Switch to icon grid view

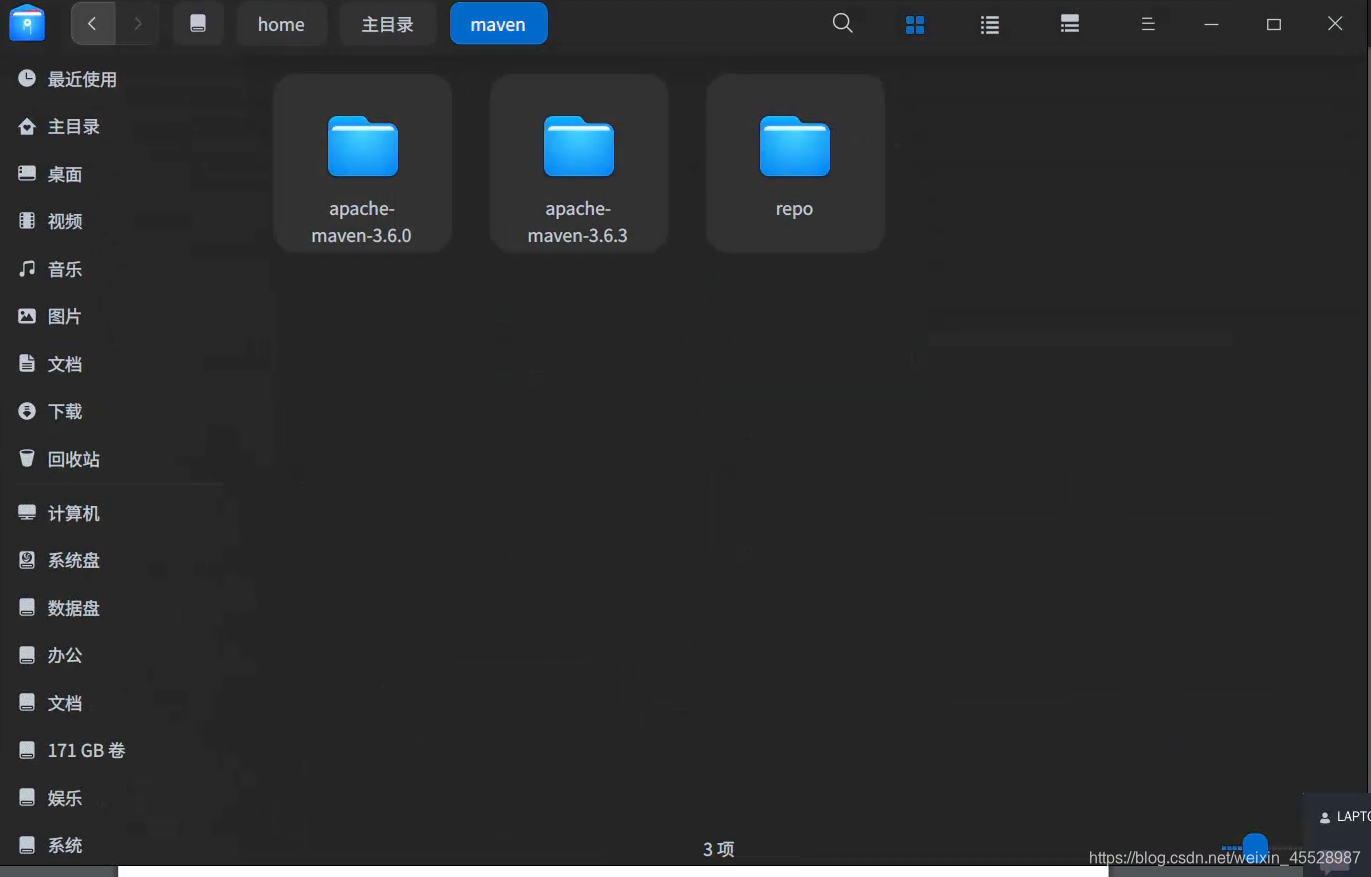[915, 25]
